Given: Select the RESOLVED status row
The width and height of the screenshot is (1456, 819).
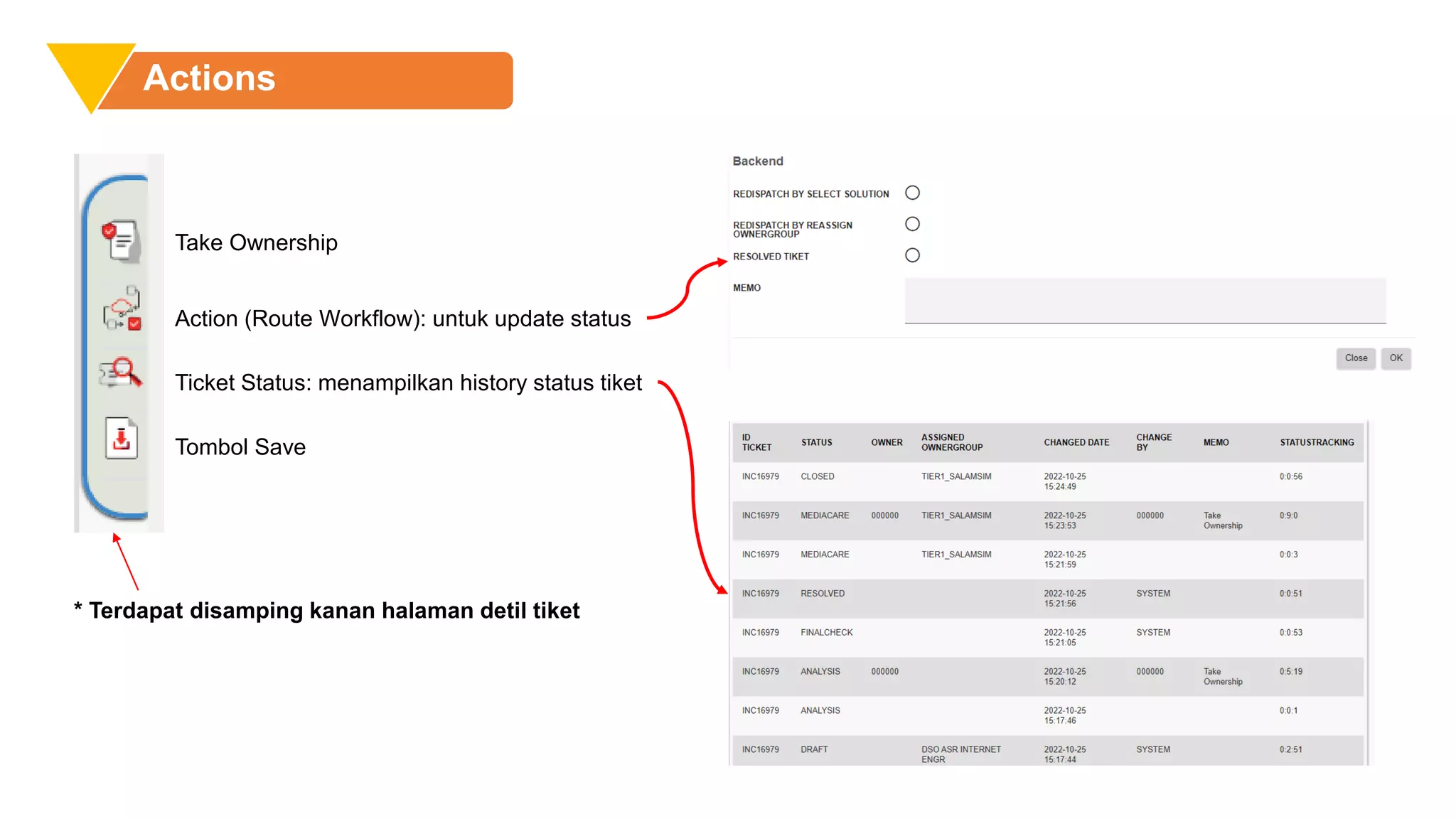Looking at the screenshot, I should point(823,593).
